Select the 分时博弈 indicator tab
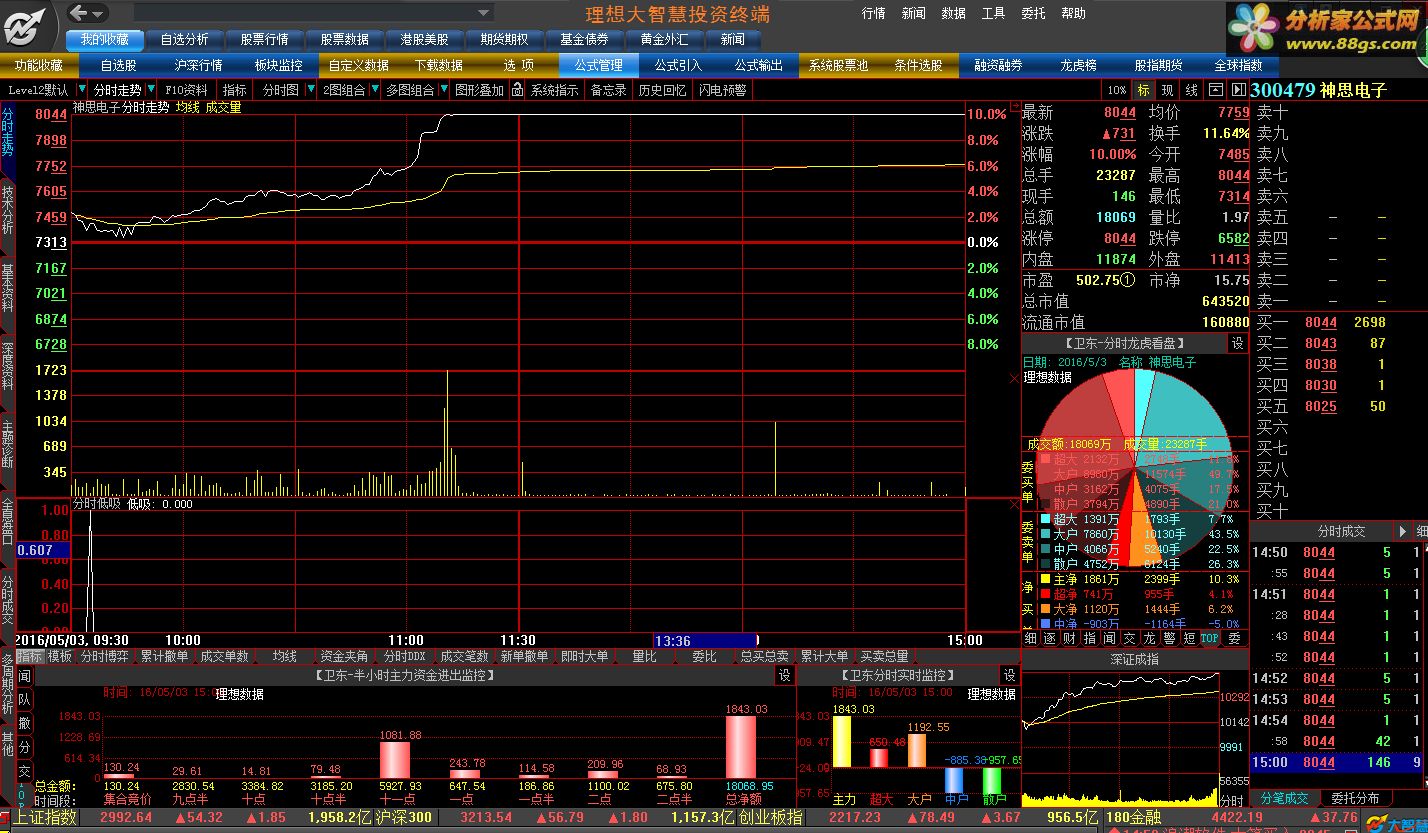1428x833 pixels. 105,656
